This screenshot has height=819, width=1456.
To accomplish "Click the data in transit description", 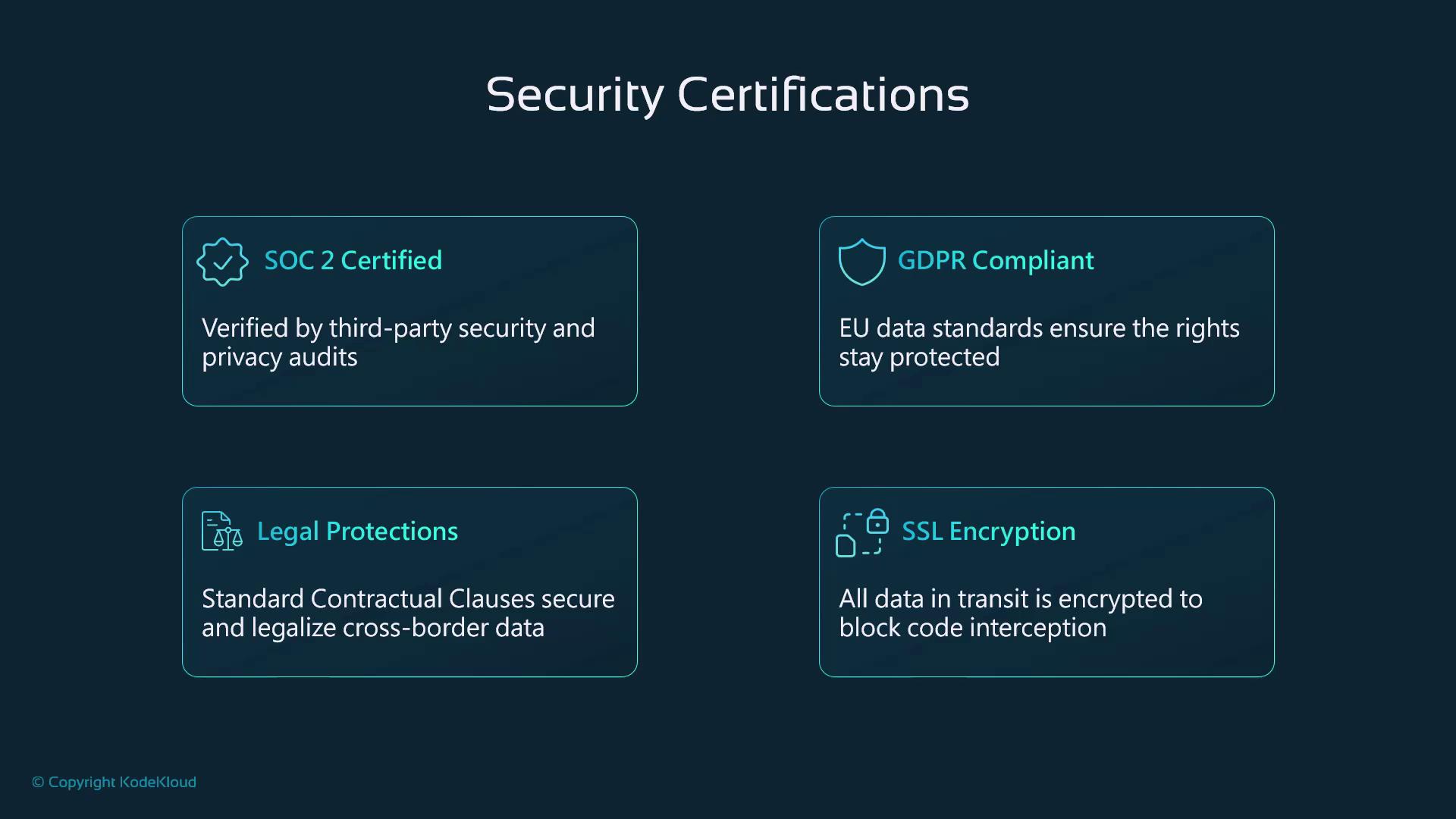I will pos(1020,613).
